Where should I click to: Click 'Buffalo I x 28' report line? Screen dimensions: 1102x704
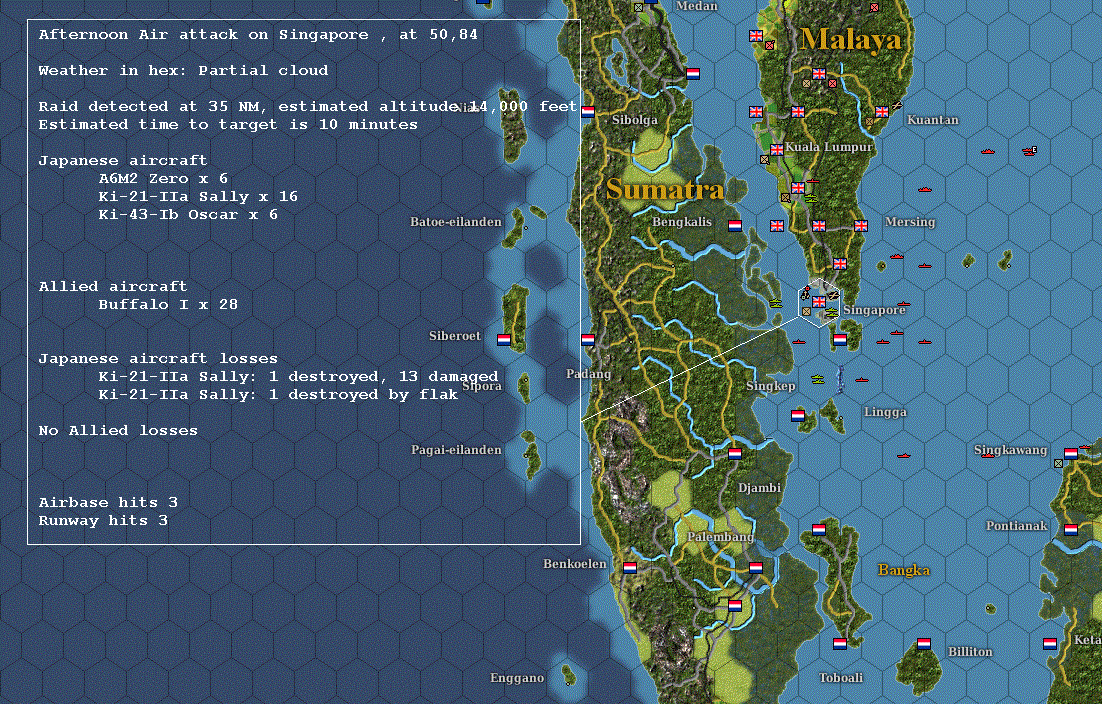[x=168, y=304]
